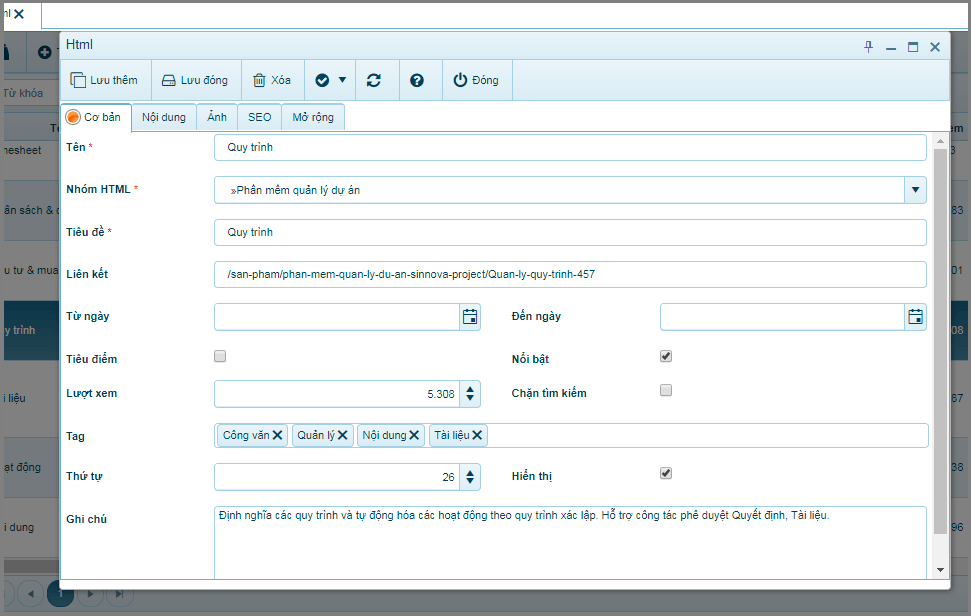Click page 1 in background pager
This screenshot has height=616, width=971.
pyautogui.click(x=60, y=594)
